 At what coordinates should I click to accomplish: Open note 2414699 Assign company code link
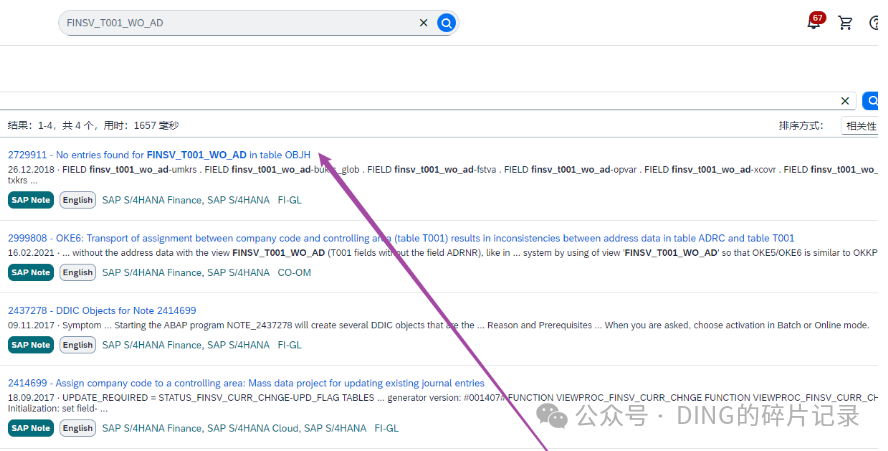(x=246, y=383)
